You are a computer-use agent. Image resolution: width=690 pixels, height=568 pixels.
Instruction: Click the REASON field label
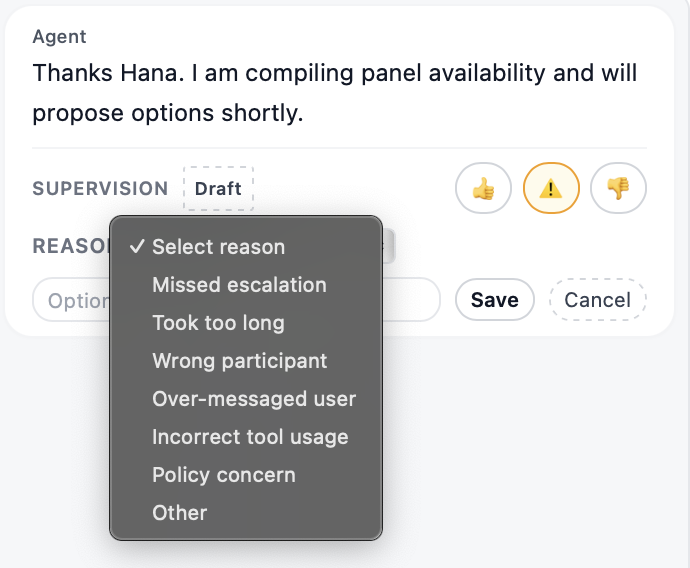(70, 246)
